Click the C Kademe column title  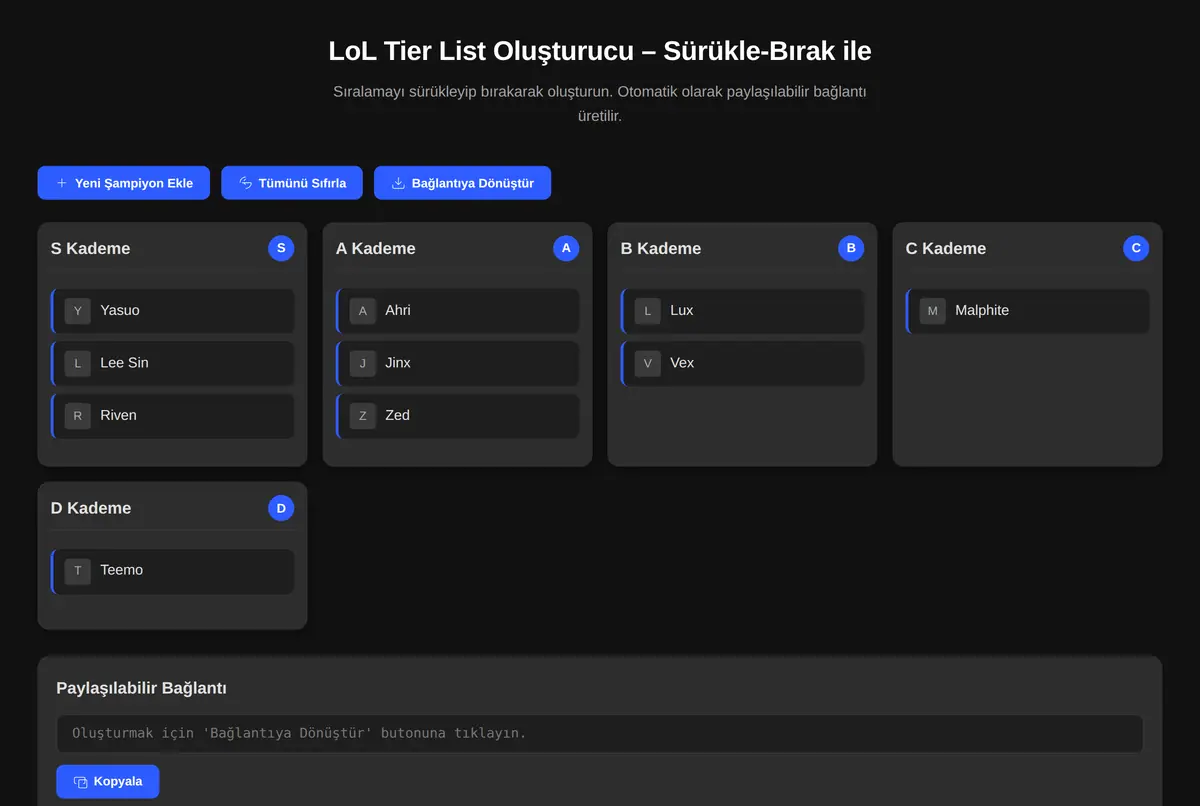pos(946,248)
